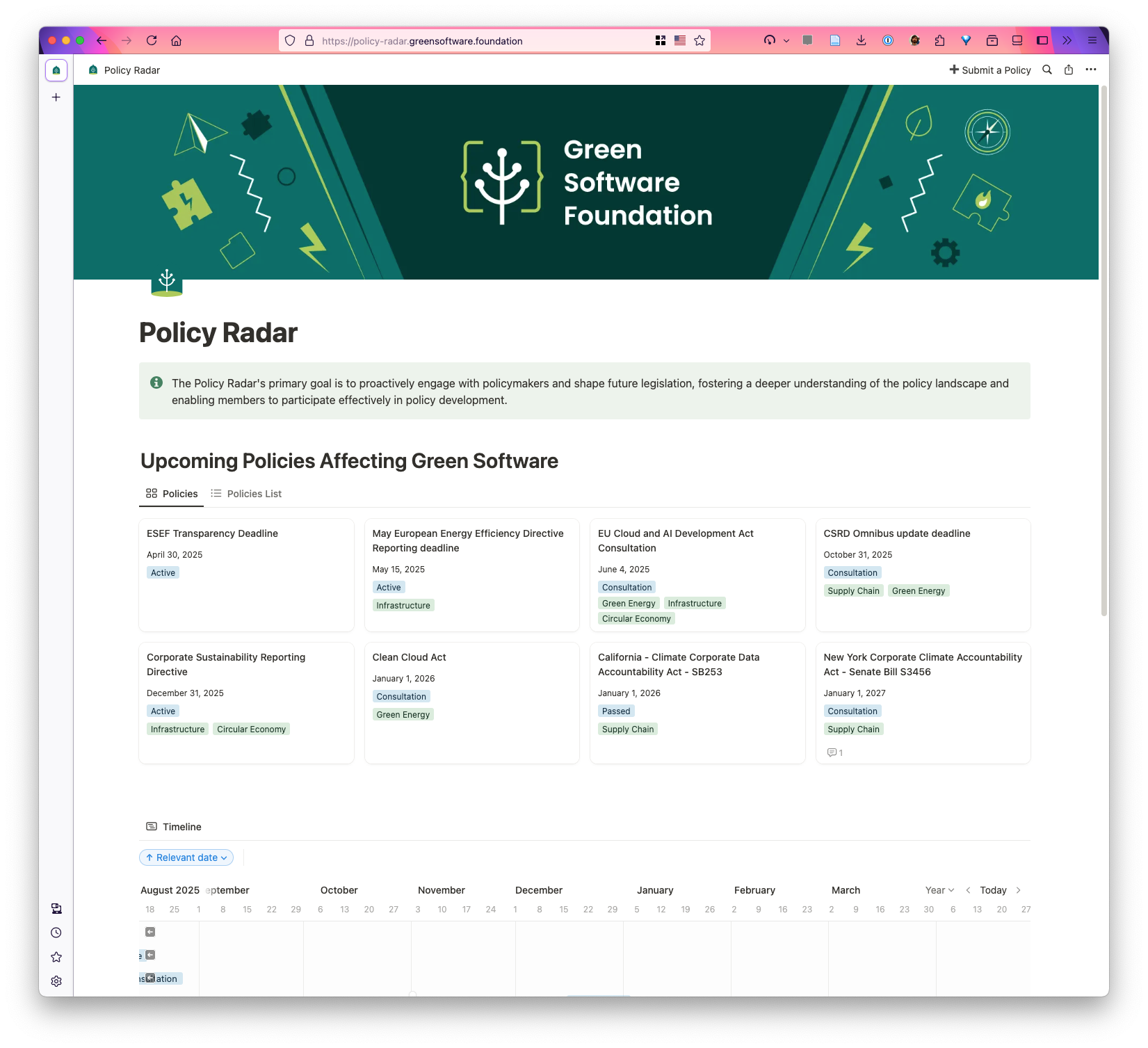
Task: Show more toolbar items with double chevron
Action: click(1067, 40)
